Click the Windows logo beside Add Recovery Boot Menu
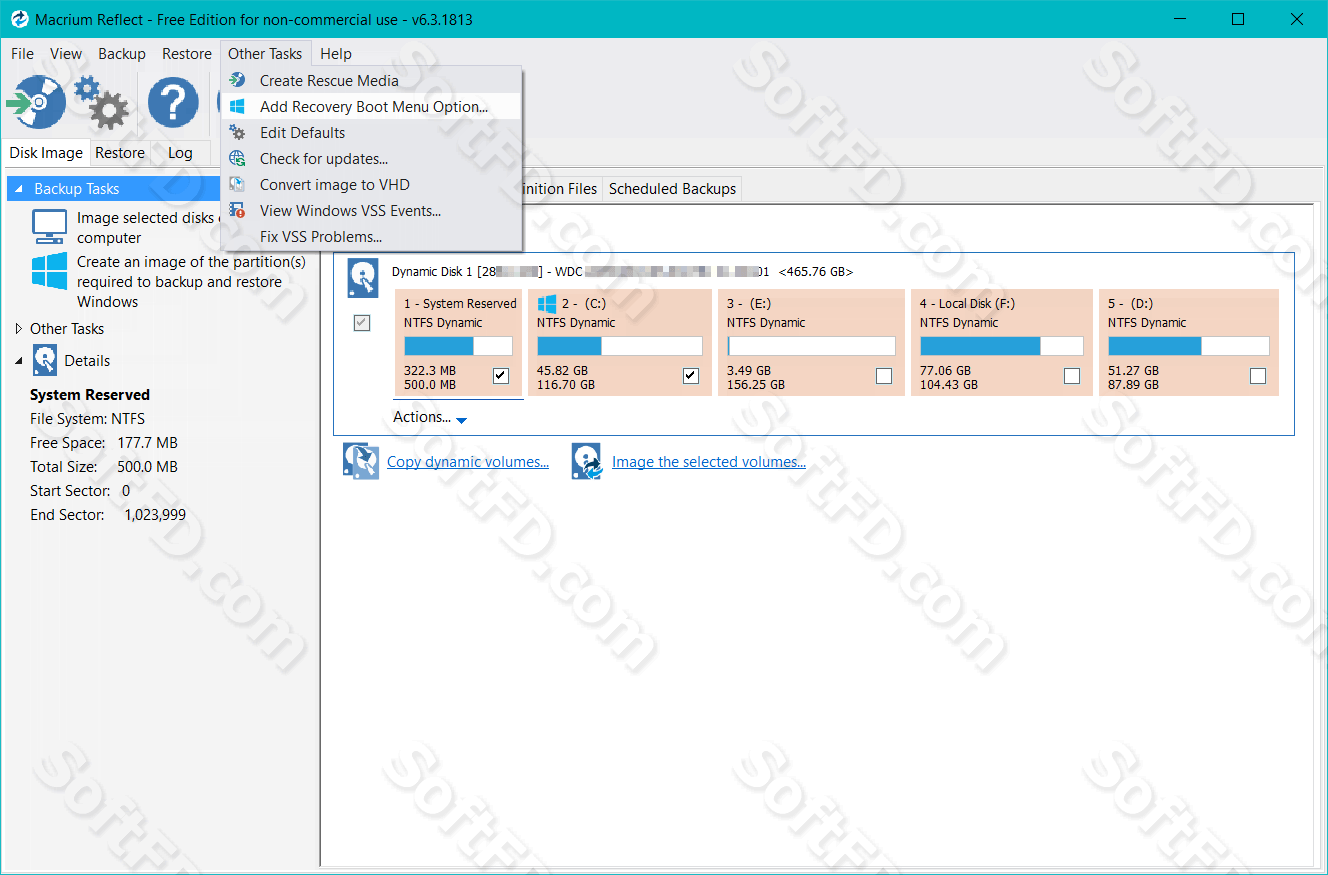The image size is (1328, 875). [237, 106]
